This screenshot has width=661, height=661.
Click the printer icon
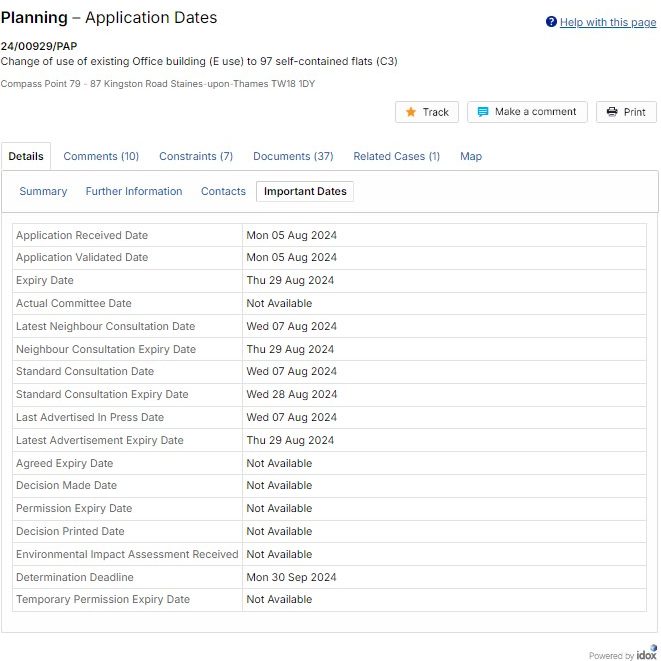(612, 112)
